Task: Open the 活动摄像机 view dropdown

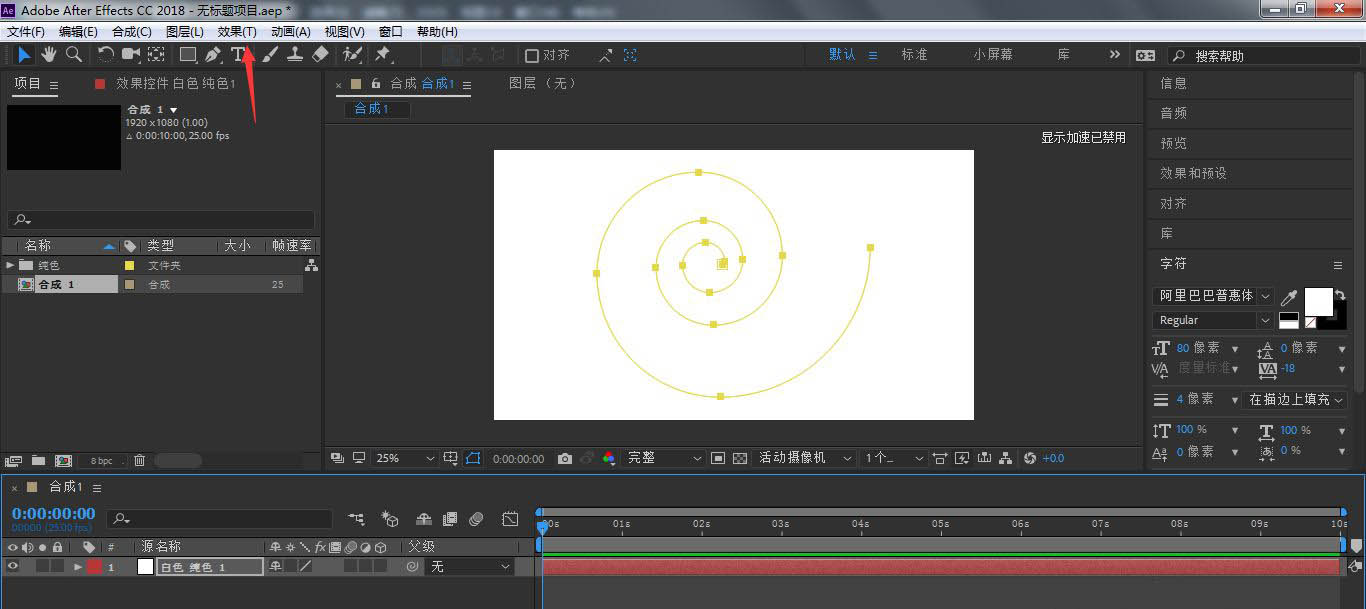Action: [805, 458]
